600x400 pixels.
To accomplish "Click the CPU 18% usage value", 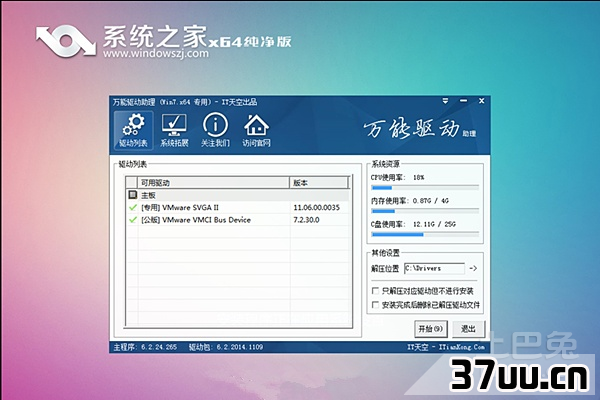I will [x=418, y=178].
